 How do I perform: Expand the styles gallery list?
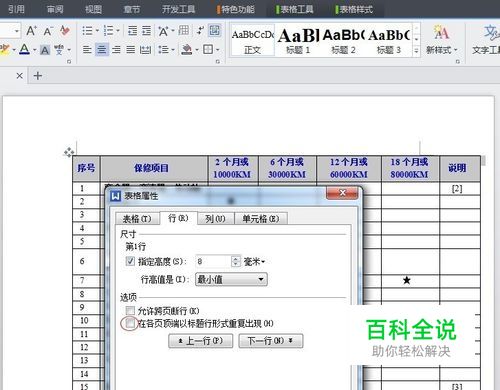416,51
